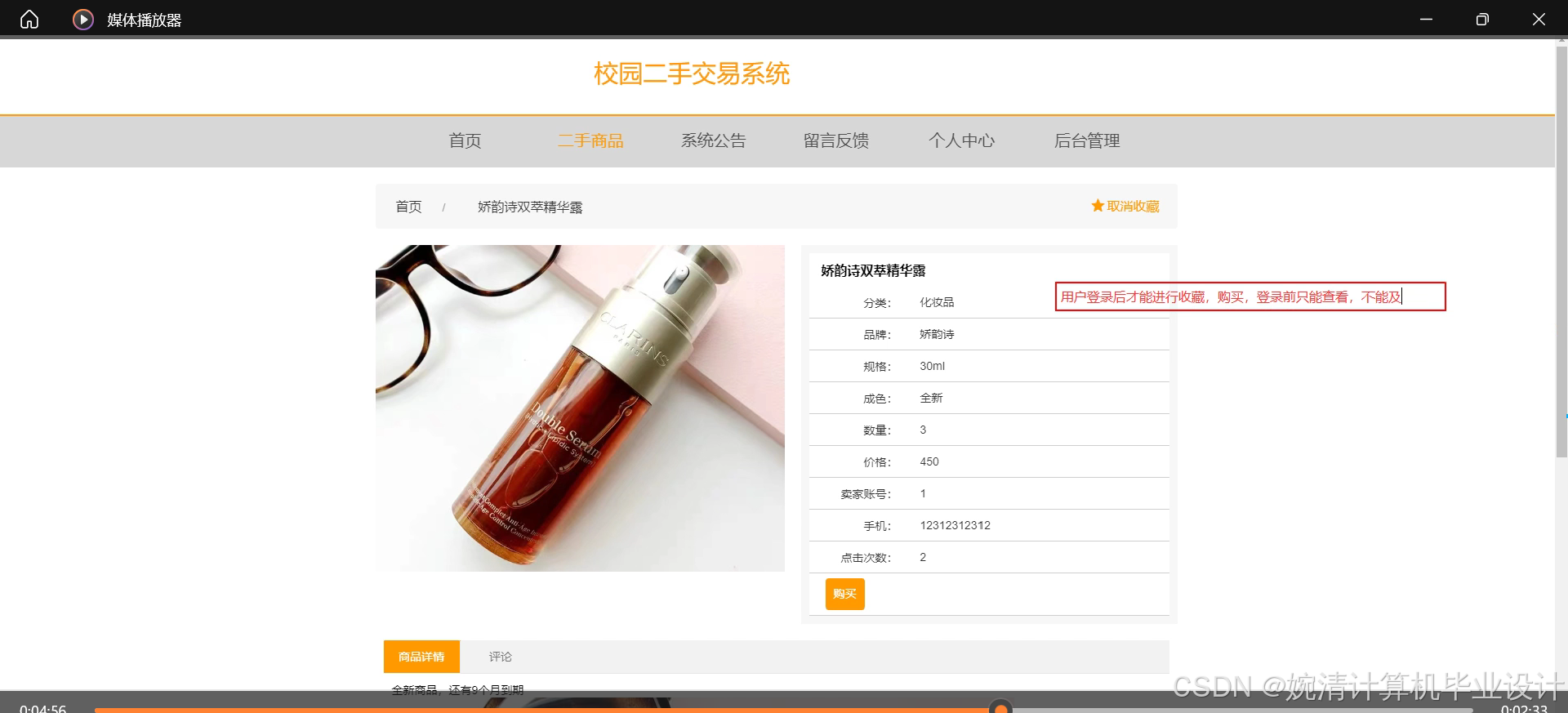This screenshot has width=1568, height=713.
Task: Click the 取消收藏 link
Action: [1133, 206]
